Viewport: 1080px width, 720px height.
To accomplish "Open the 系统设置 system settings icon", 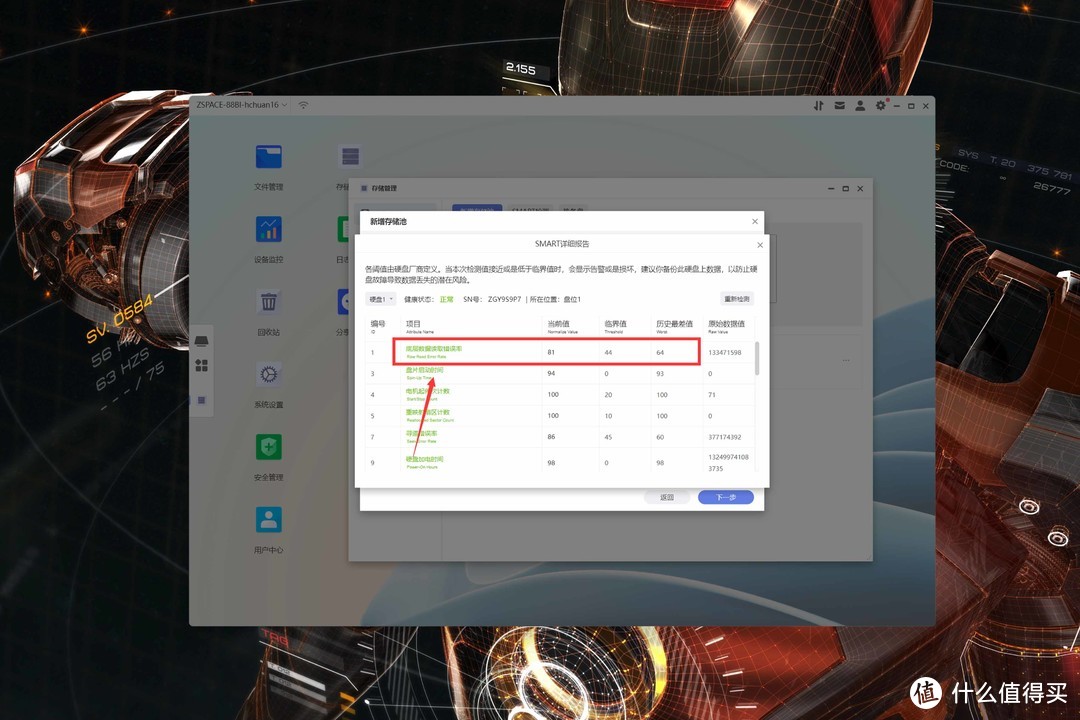I will (268, 375).
